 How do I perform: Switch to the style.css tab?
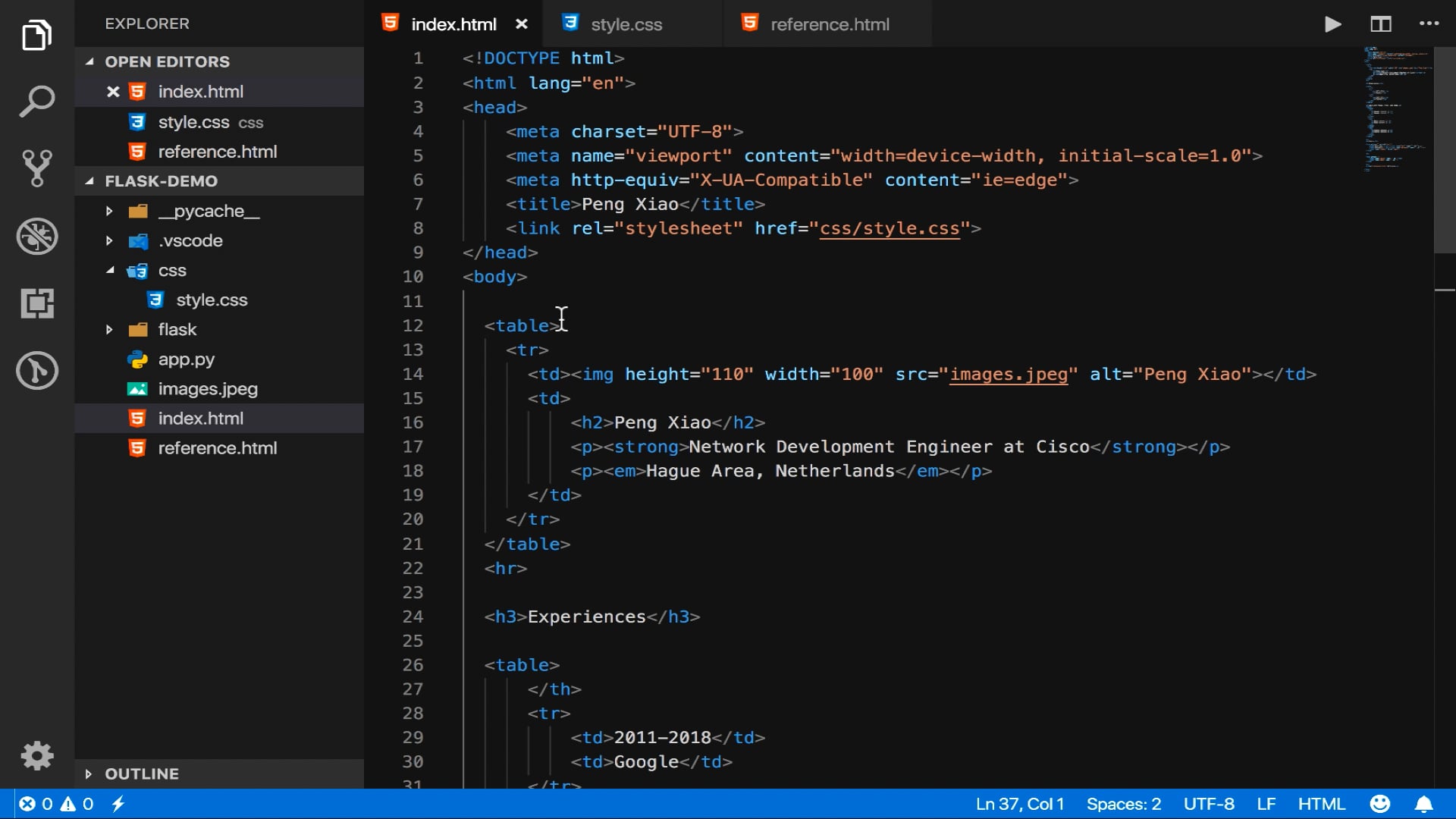(626, 24)
